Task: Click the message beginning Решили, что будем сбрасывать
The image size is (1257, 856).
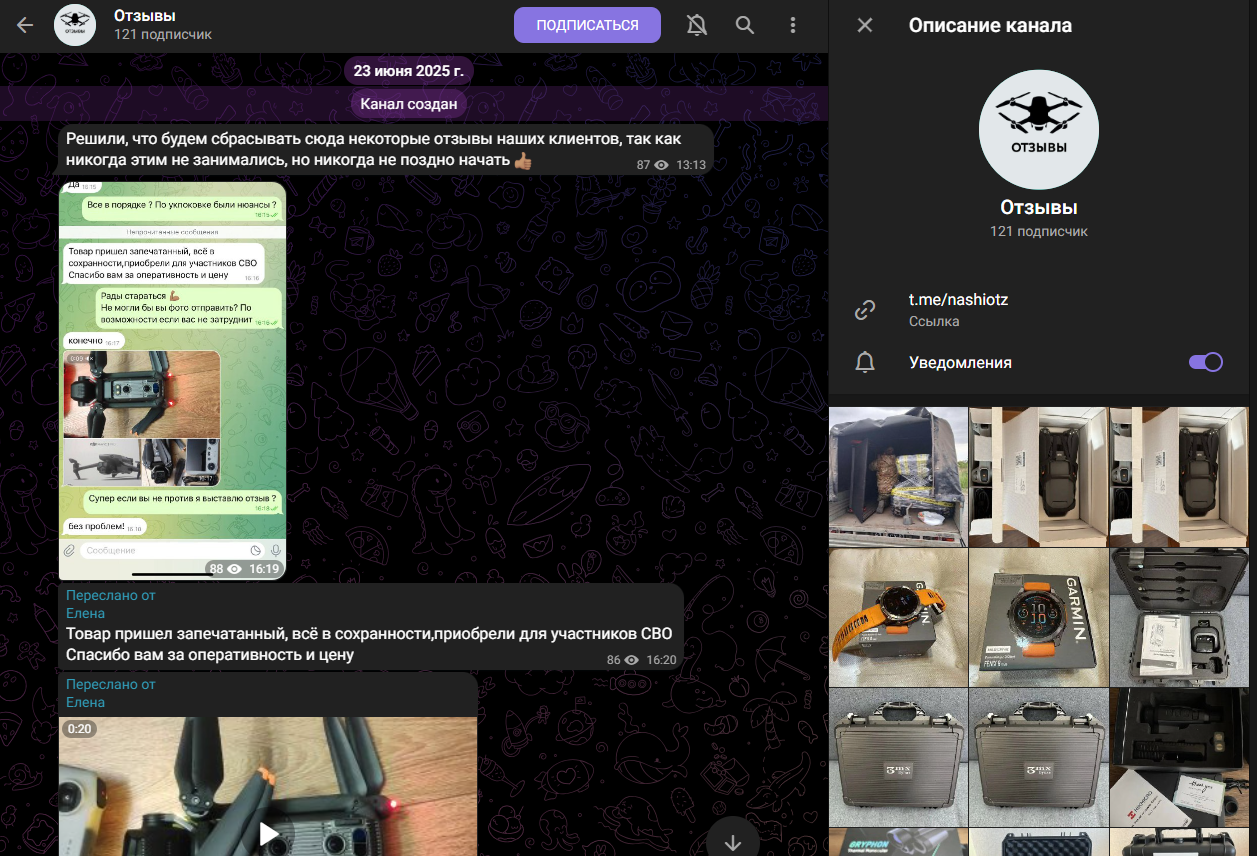Action: pyautogui.click(x=384, y=150)
